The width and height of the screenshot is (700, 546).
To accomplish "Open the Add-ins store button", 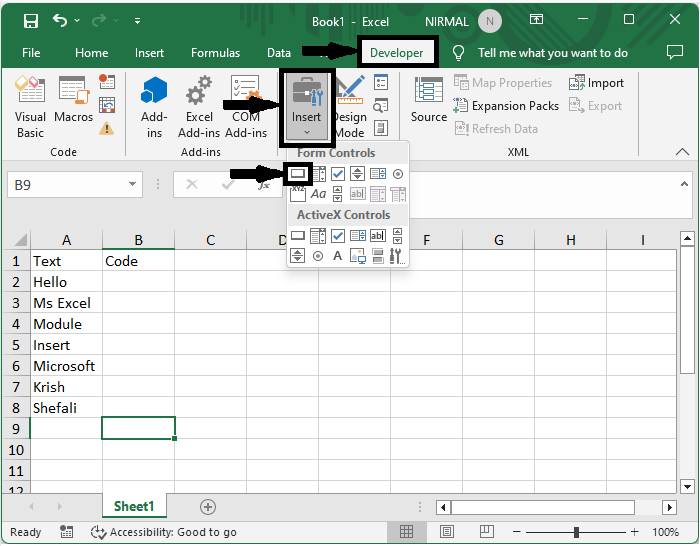I will tap(154, 107).
